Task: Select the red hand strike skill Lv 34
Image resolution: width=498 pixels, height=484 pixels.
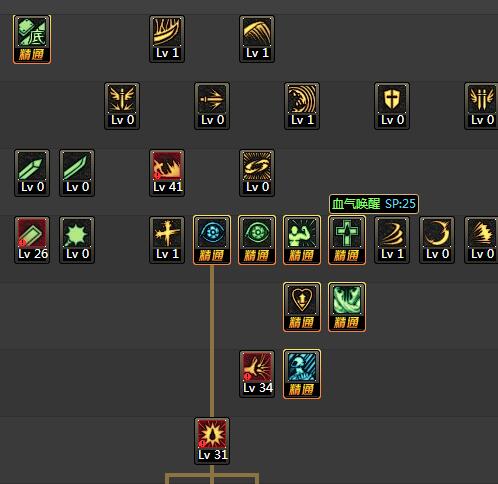Action: point(257,374)
